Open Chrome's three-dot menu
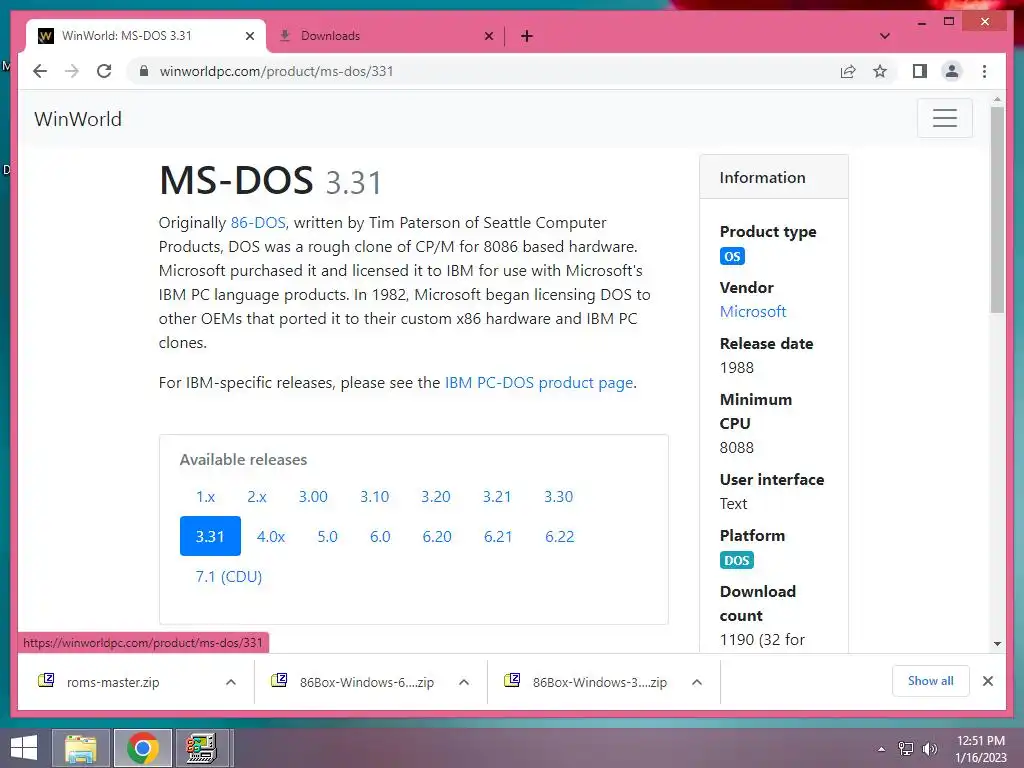 point(985,71)
